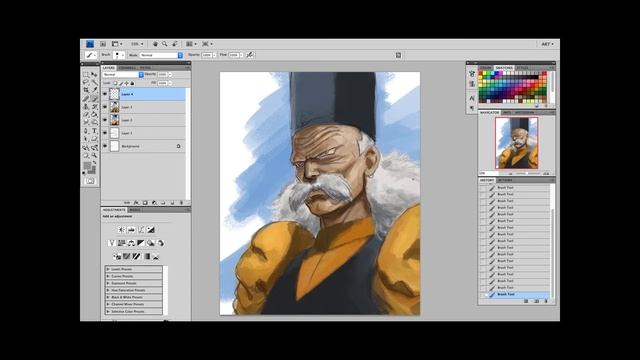Click the Navigator preview thumbnail
This screenshot has width=640, height=360.
[517, 143]
